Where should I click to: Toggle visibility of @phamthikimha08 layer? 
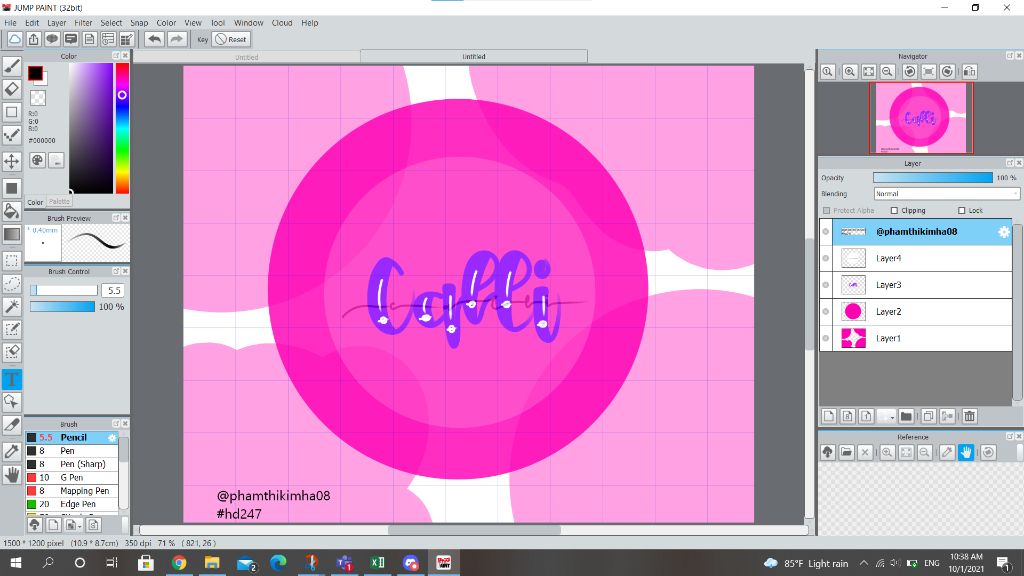coord(826,232)
